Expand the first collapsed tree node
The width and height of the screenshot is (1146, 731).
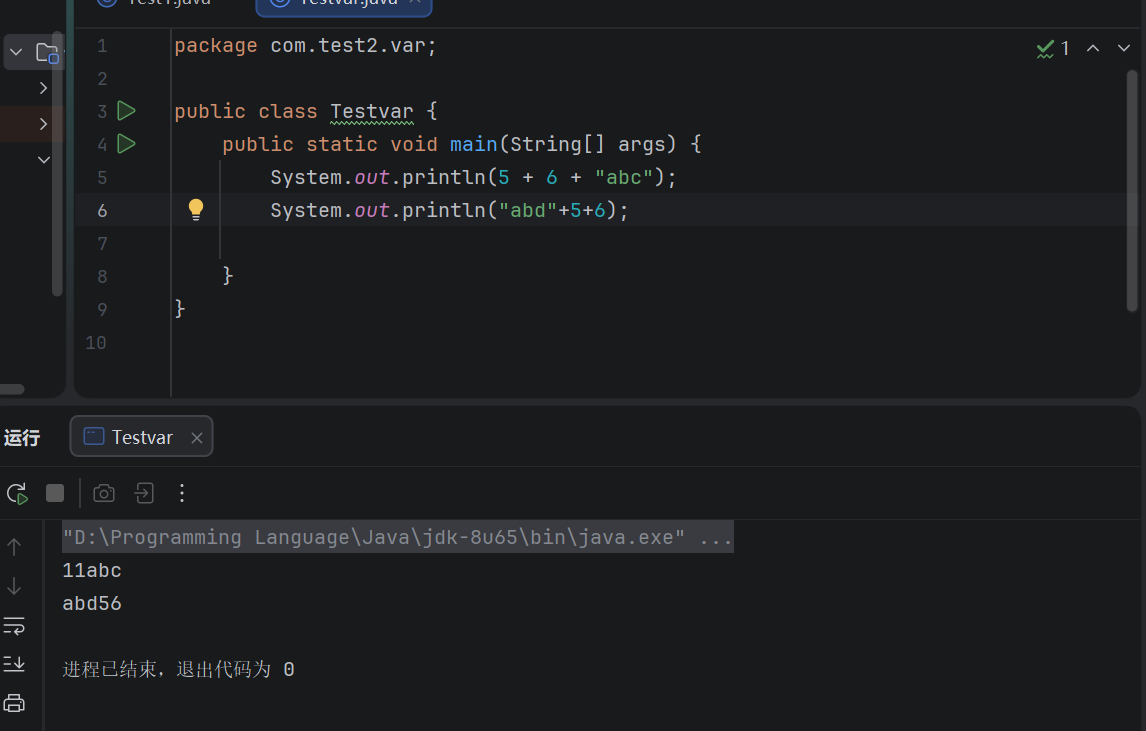coord(43,88)
